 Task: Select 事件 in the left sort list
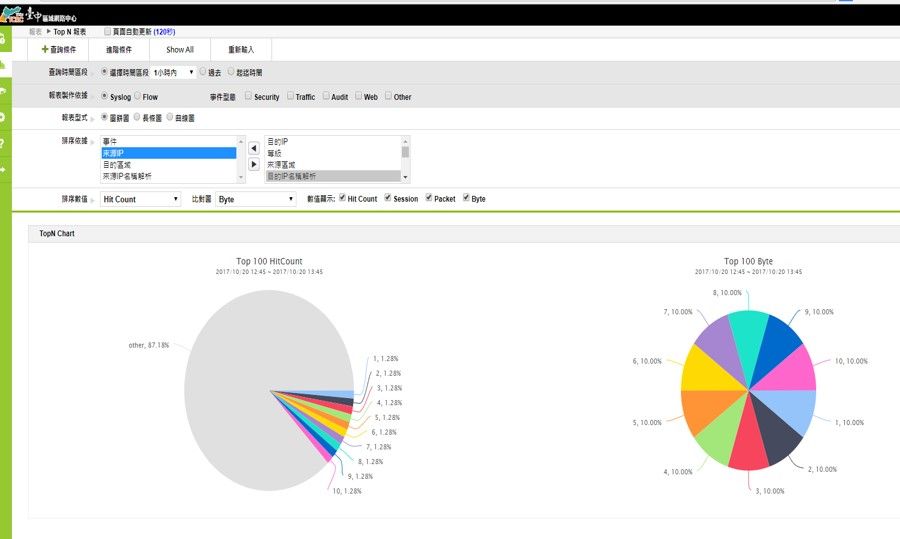pyautogui.click(x=169, y=141)
